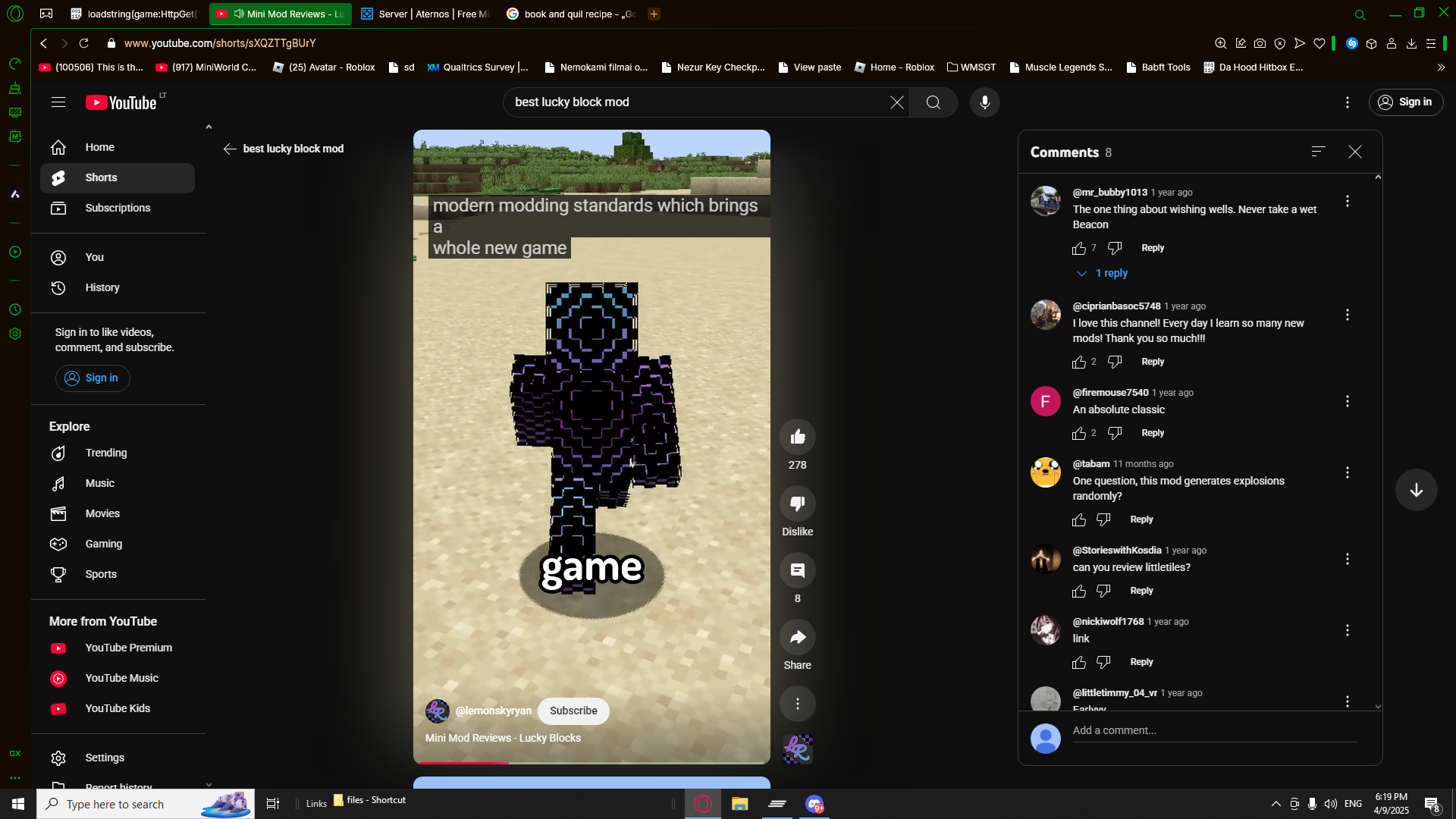Like the comment by @mr_bubby1013
Screen dimensions: 1456x819
[x=1079, y=249]
